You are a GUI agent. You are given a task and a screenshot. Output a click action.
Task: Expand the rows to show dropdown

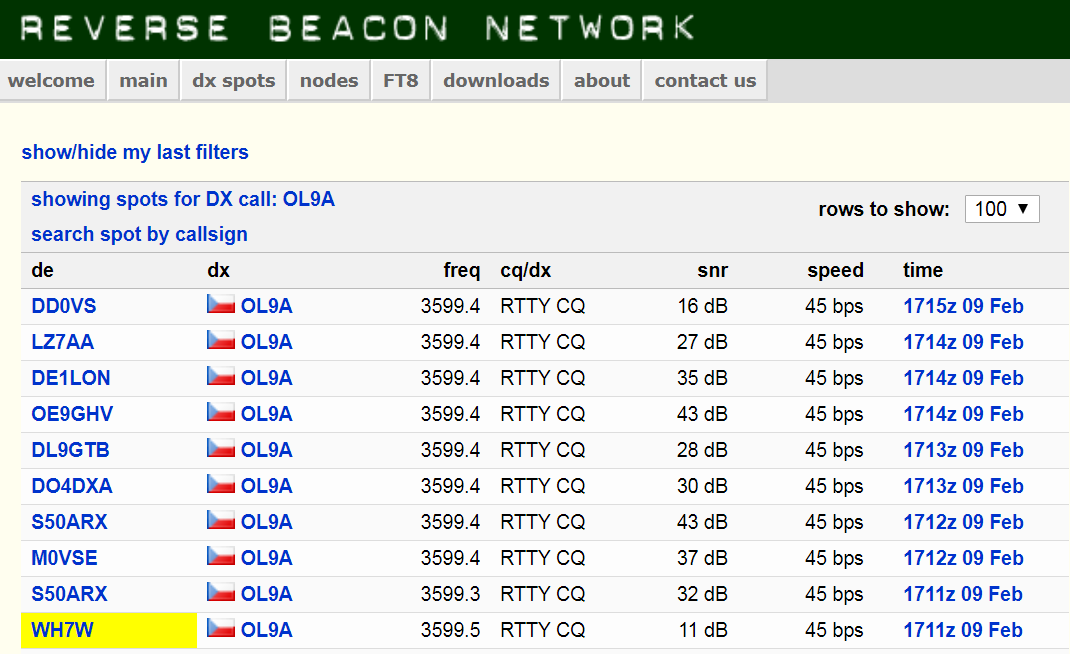tap(1002, 209)
